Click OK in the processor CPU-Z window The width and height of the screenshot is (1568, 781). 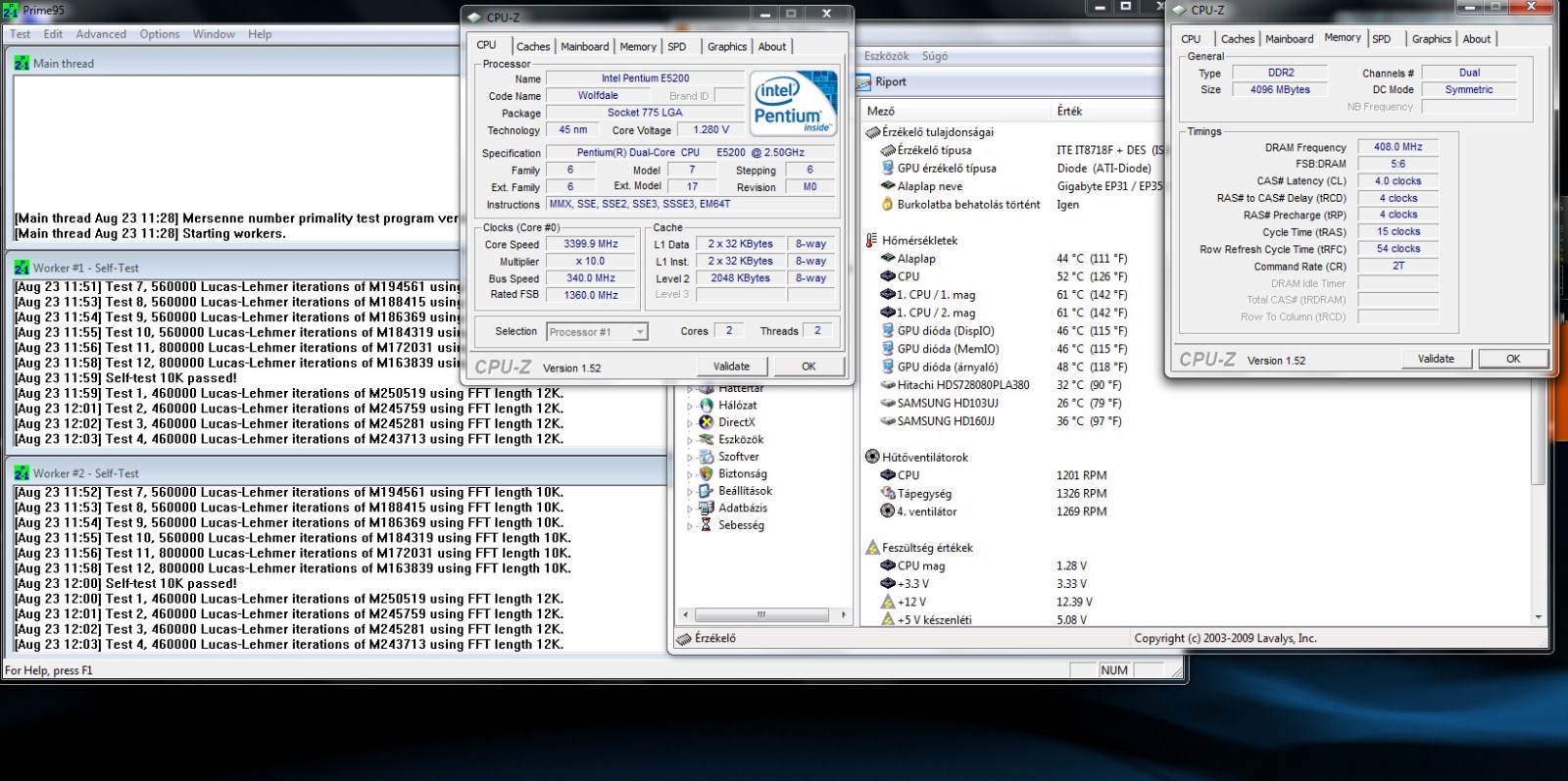pyautogui.click(x=808, y=366)
